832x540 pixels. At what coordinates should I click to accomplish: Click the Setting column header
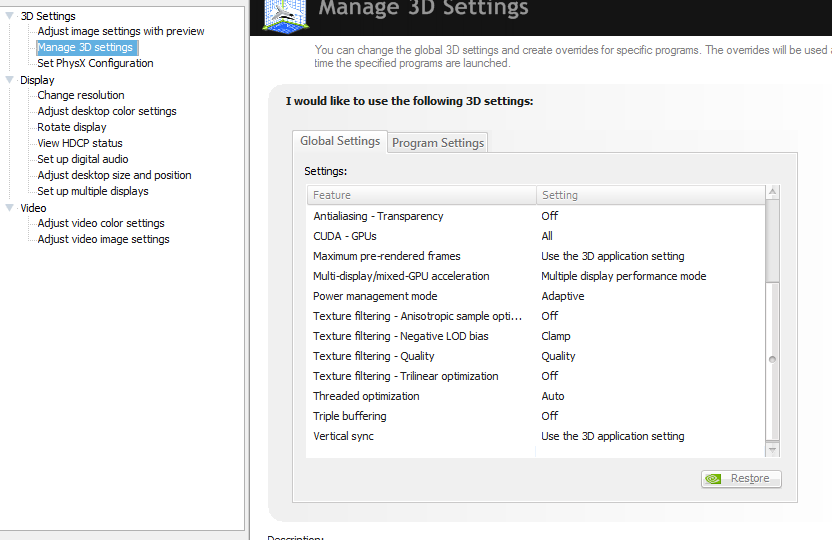[x=651, y=195]
